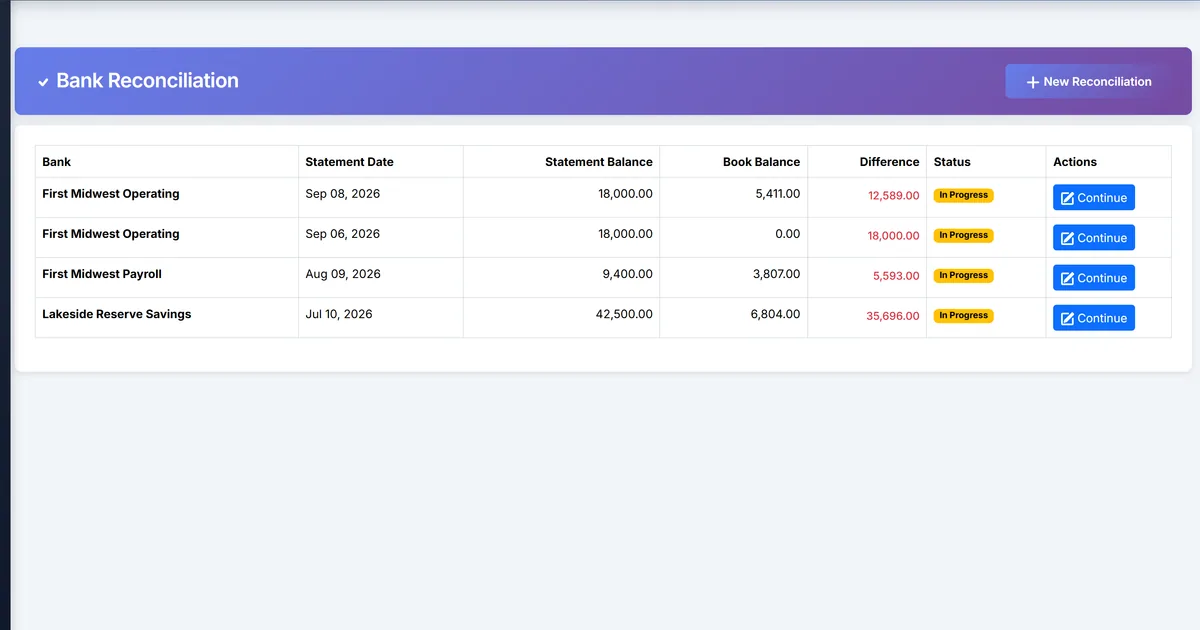Image resolution: width=1200 pixels, height=630 pixels.
Task: Click the 0.00 book balance
Action: 788,234
